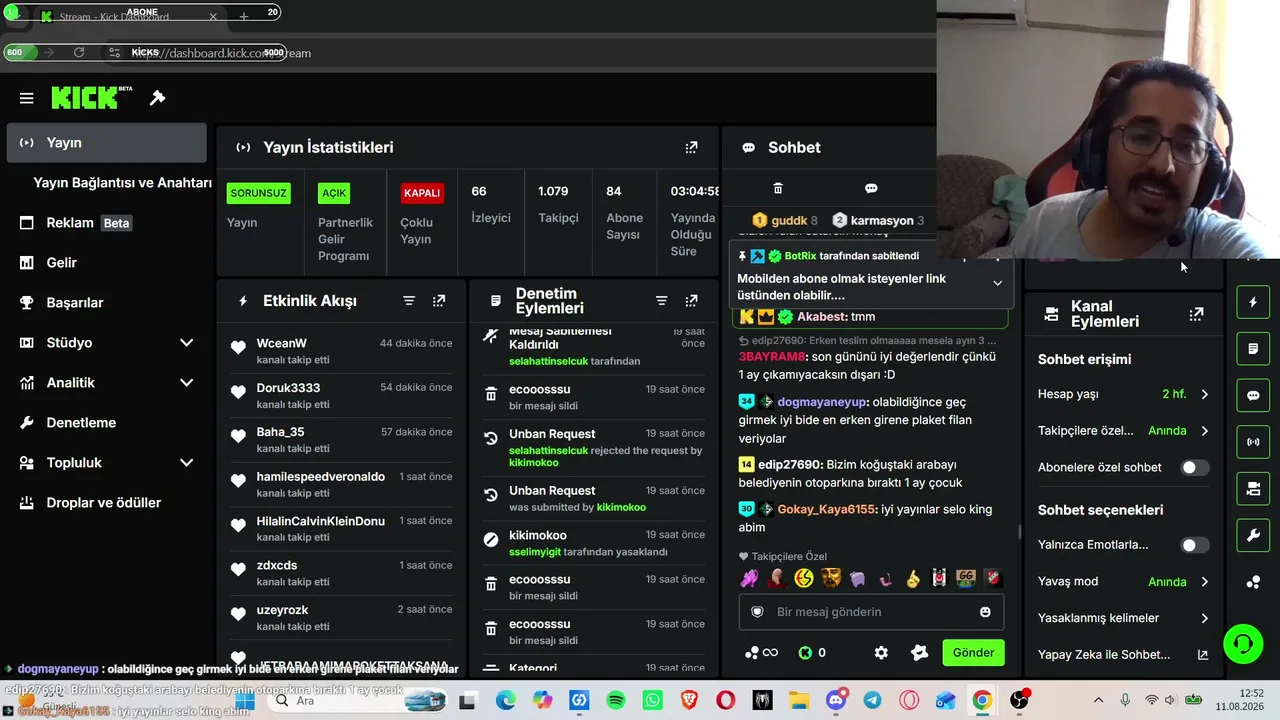Open WhatsApp from the taskbar
The width and height of the screenshot is (1280, 720).
652,701
